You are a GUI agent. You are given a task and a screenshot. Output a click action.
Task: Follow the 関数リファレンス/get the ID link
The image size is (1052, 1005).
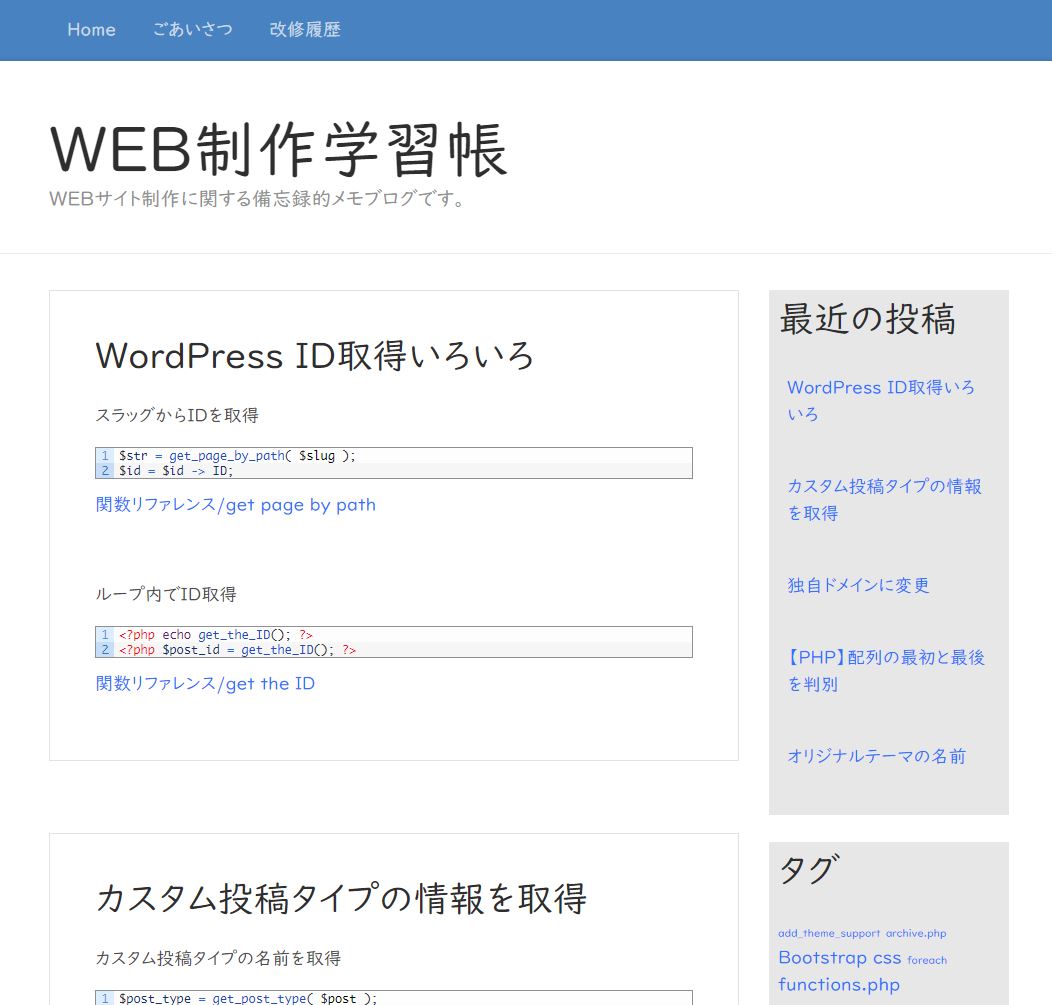pyautogui.click(x=205, y=684)
